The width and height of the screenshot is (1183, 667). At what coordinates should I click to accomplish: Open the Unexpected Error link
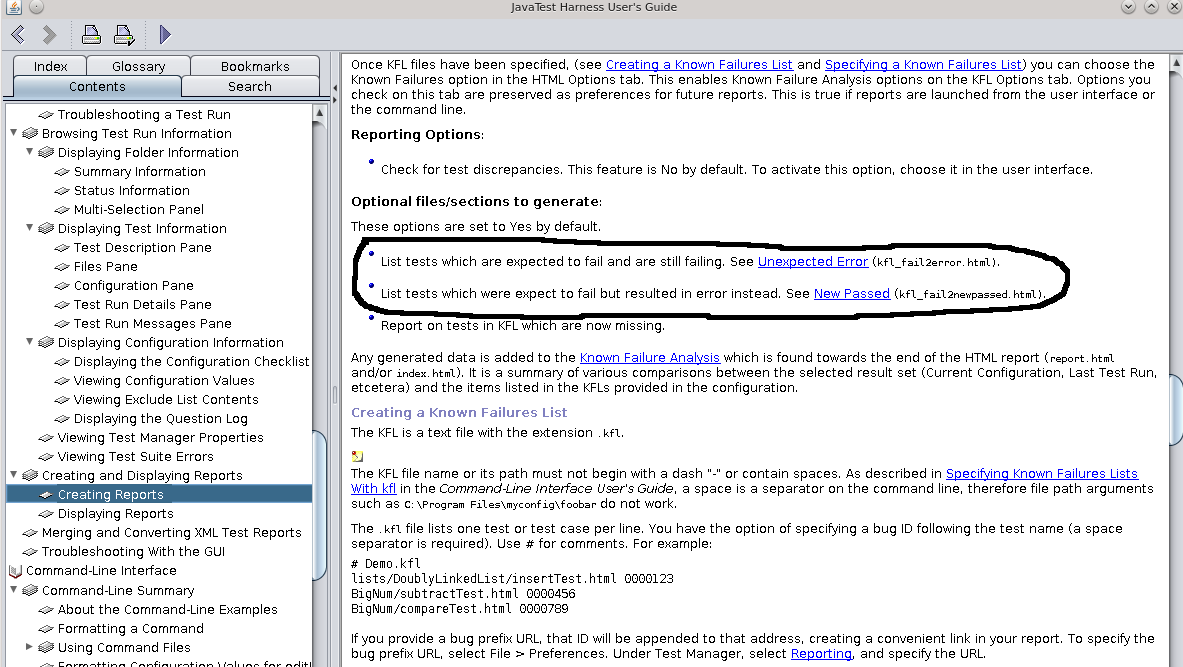[x=812, y=262]
